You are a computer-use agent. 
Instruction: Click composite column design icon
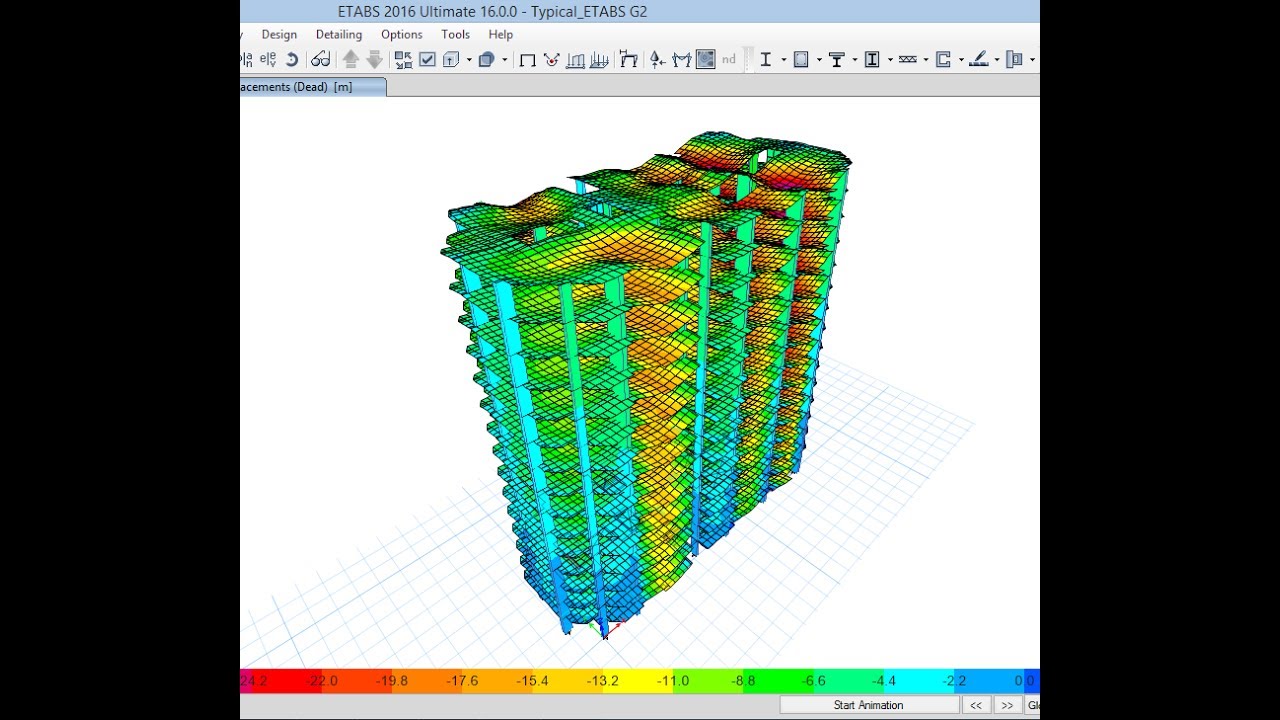pyautogui.click(x=872, y=60)
